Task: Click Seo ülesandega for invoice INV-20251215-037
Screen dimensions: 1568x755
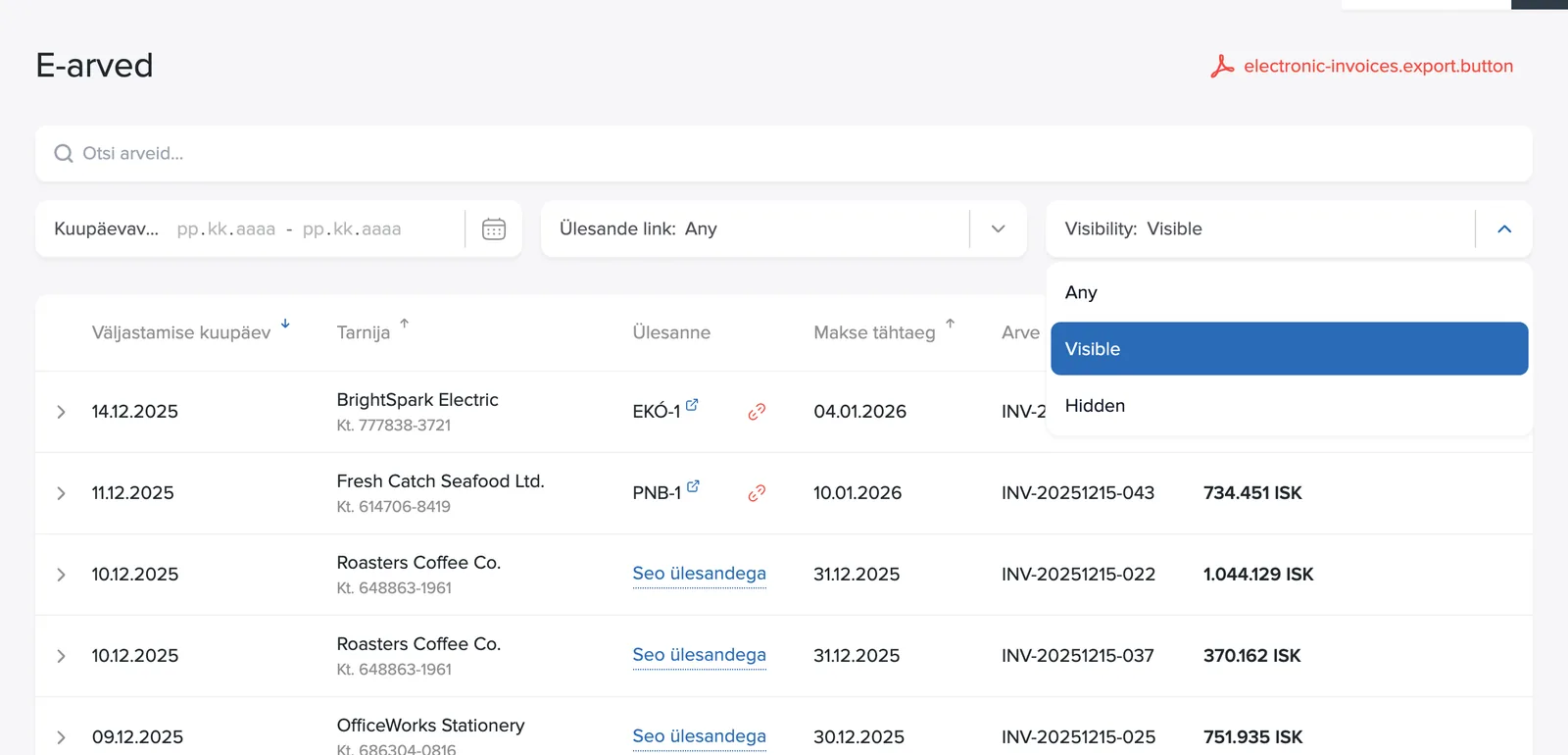Action: pyautogui.click(x=699, y=655)
